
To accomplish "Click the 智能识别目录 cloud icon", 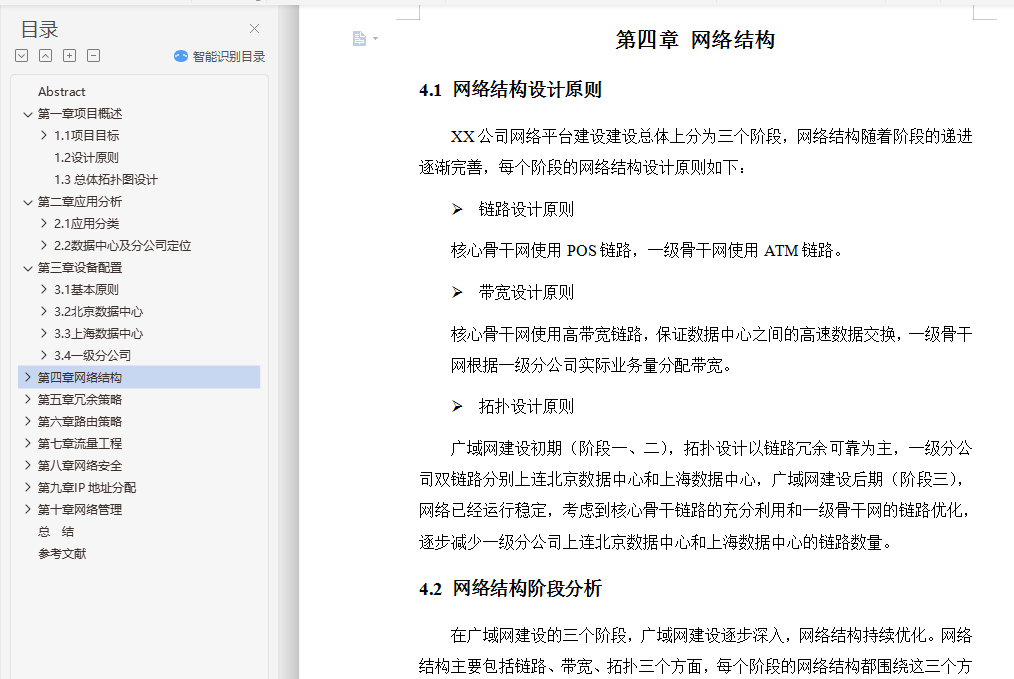I will (x=181, y=56).
